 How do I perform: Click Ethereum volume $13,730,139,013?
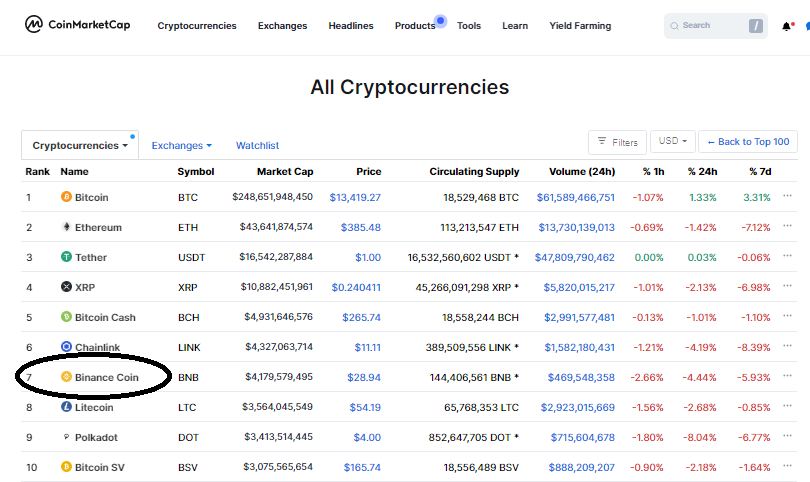577,227
